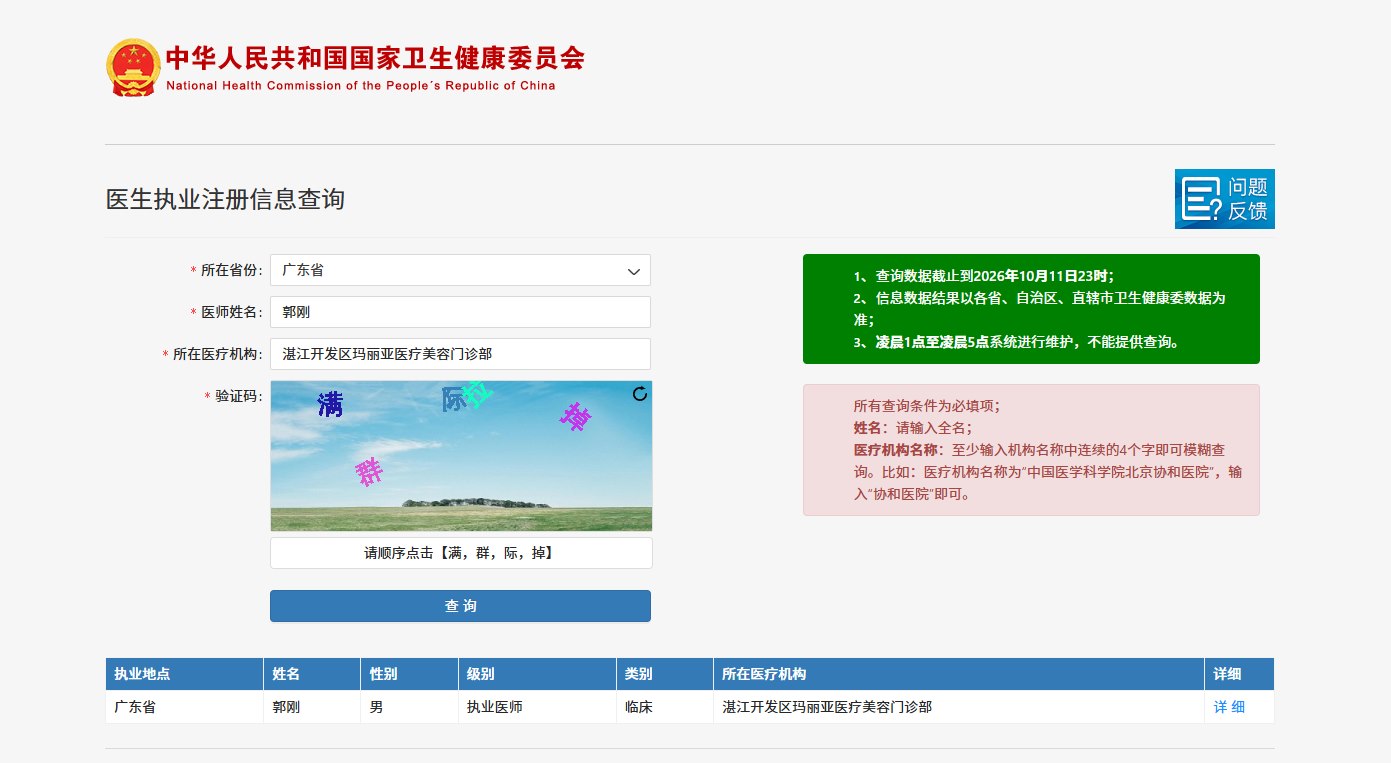The image size is (1391, 763).
Task: Click the 执业医师 level cell
Action: point(537,707)
